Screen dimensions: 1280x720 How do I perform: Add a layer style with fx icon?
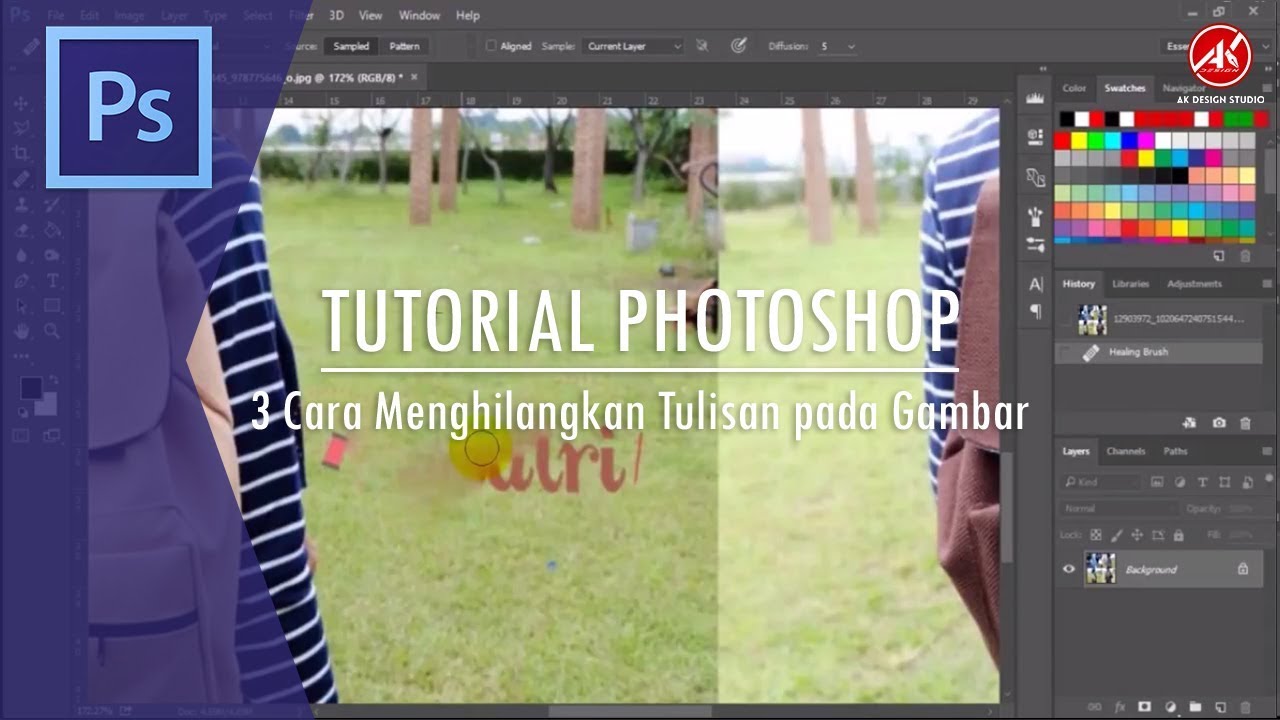click(1121, 706)
